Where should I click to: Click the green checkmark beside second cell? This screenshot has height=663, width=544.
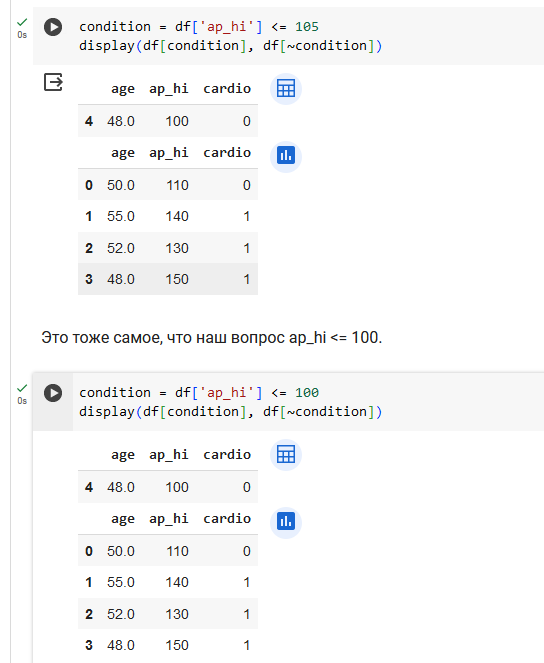(x=22, y=388)
